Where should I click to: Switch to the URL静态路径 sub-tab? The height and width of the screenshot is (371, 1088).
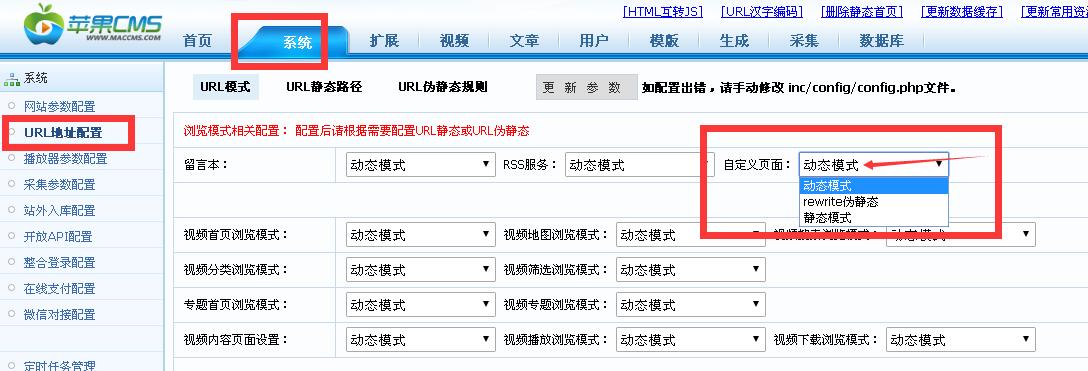coord(324,87)
